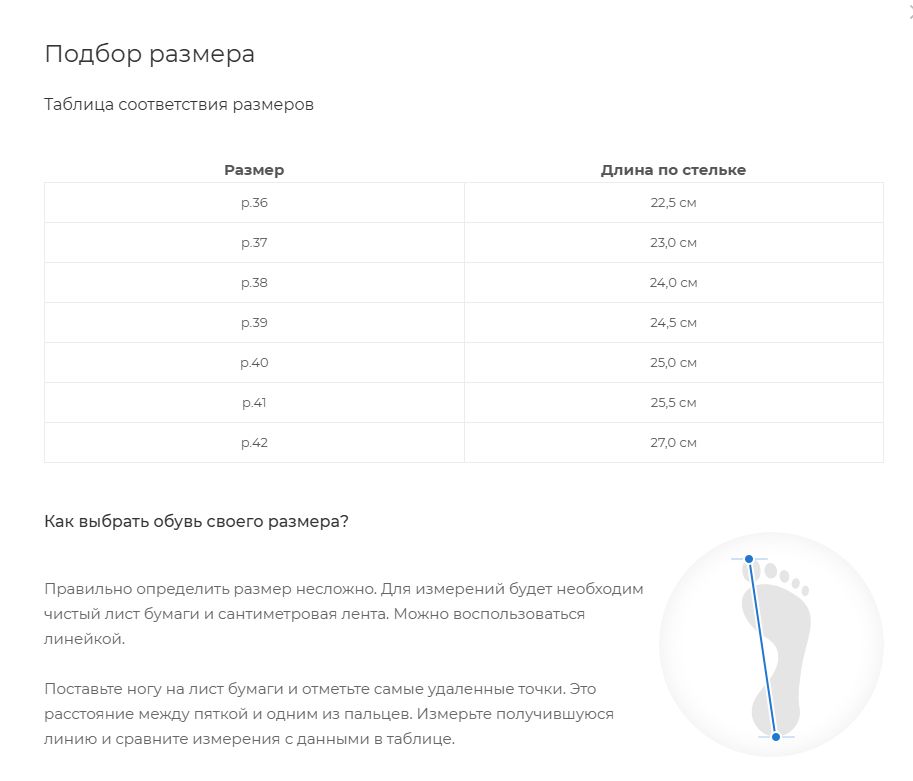Close the size guide popup
The height and width of the screenshot is (781, 913).
(909, 10)
